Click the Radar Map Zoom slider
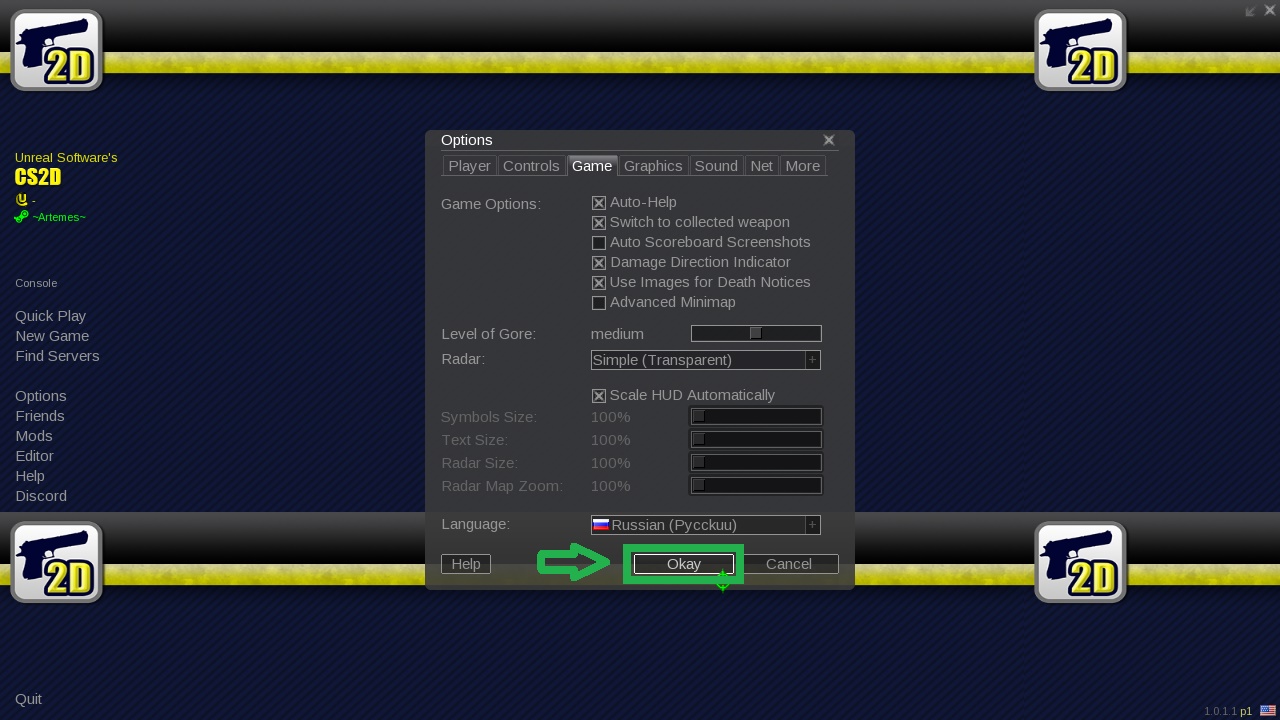The width and height of the screenshot is (1280, 720). pos(756,486)
